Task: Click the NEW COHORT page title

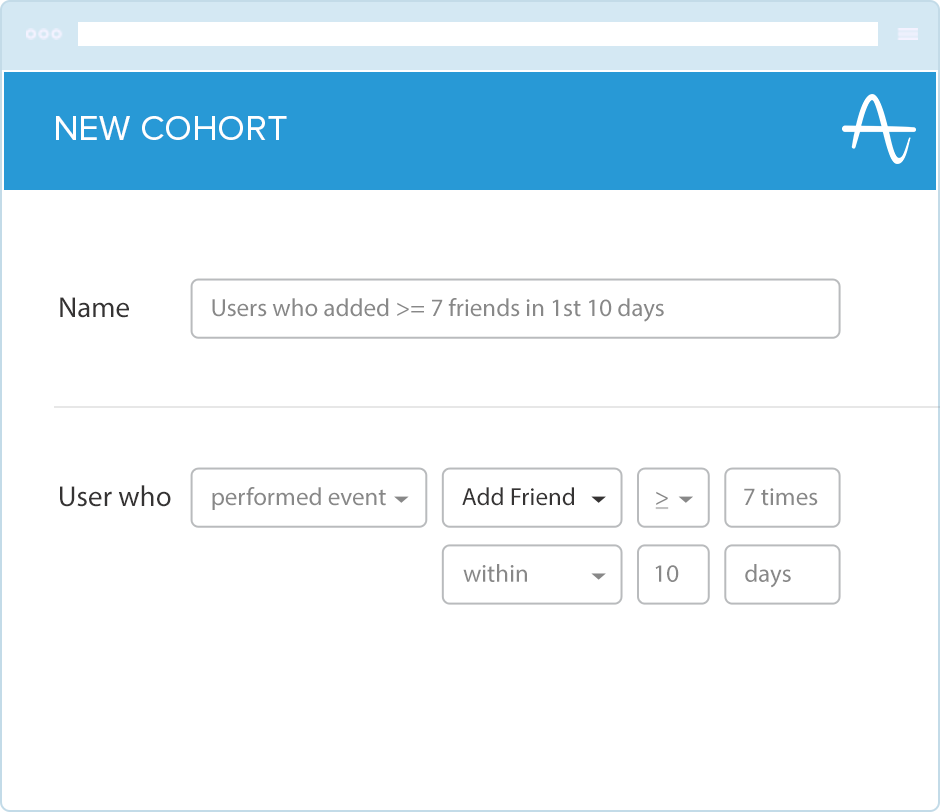Action: click(x=170, y=129)
